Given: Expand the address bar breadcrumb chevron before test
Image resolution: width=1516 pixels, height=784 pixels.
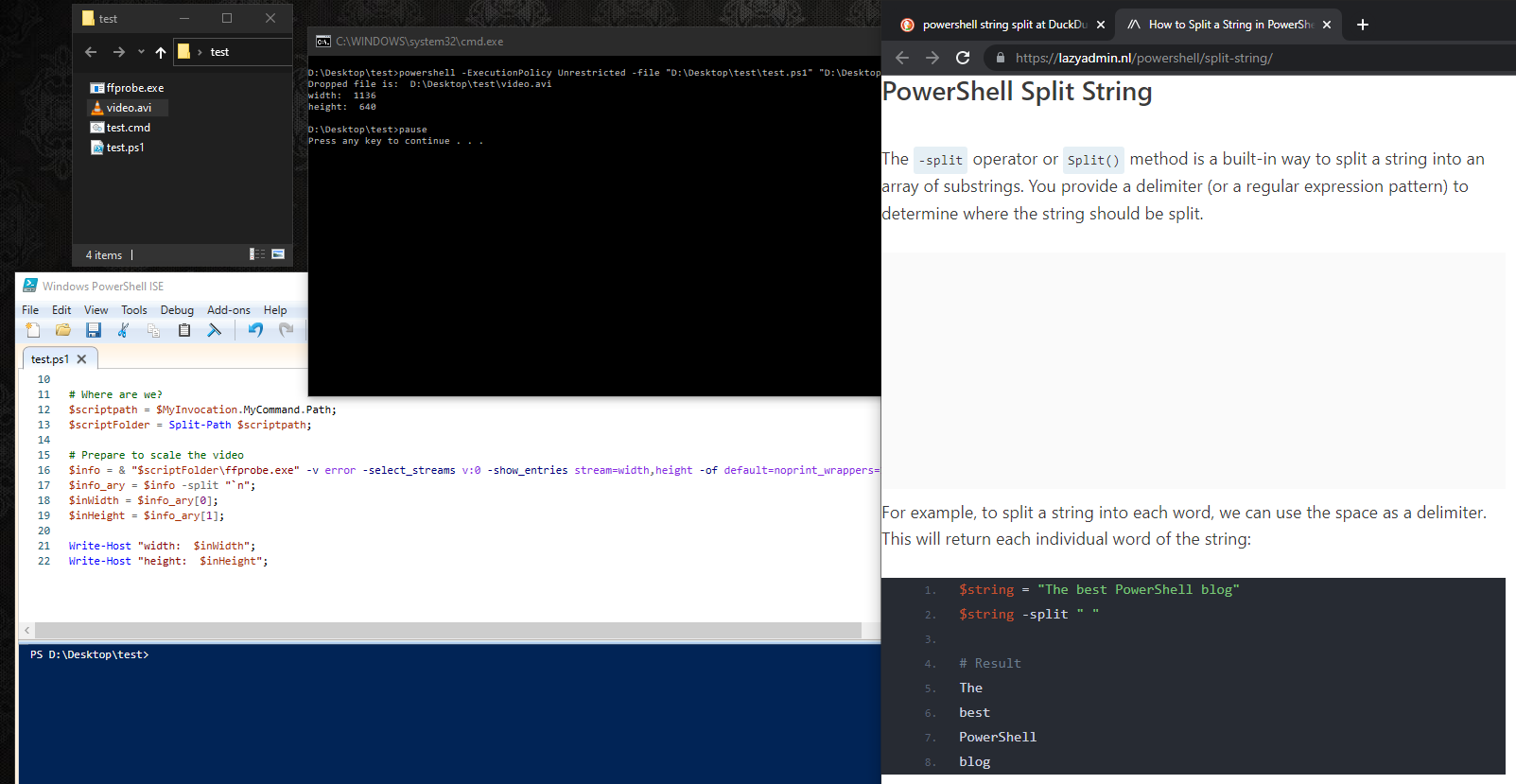Looking at the screenshot, I should point(200,52).
